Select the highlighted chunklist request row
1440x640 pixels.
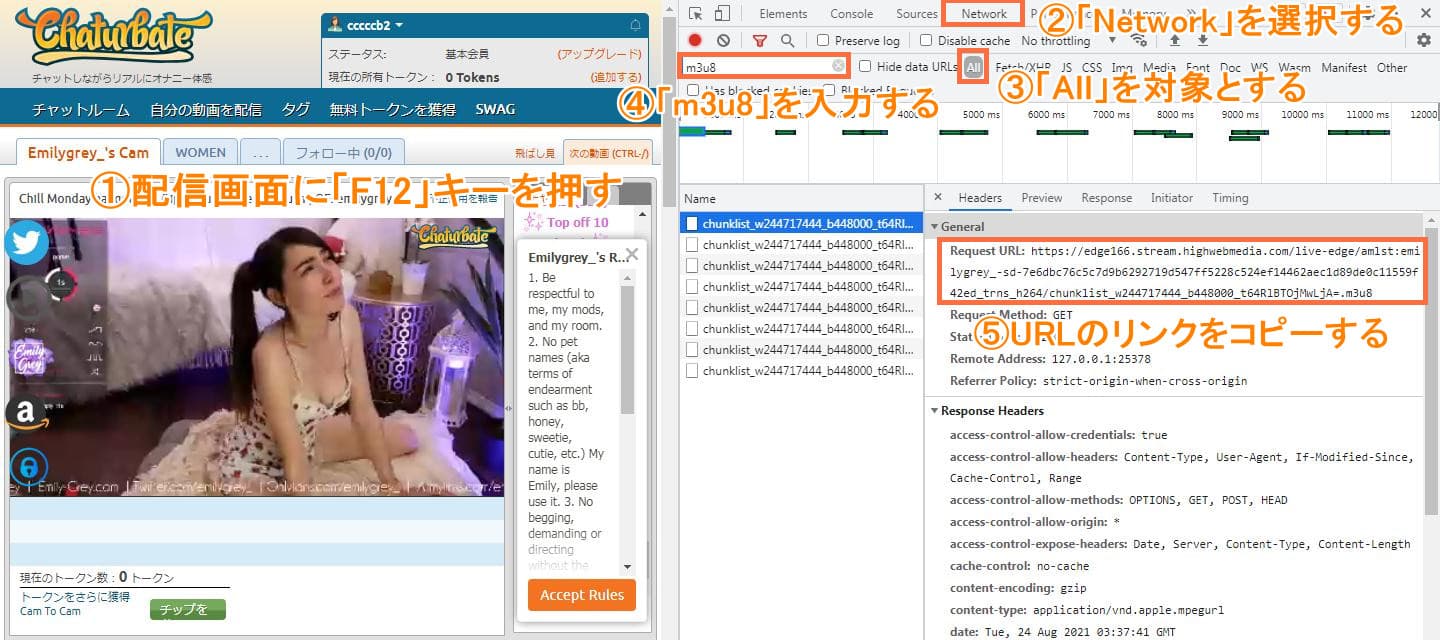coord(801,224)
